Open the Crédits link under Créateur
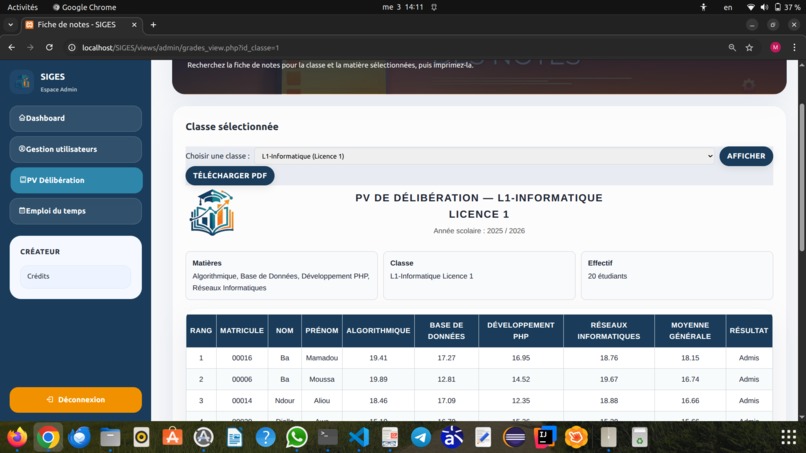Screen dimensions: 806x453 [x=76, y=276]
